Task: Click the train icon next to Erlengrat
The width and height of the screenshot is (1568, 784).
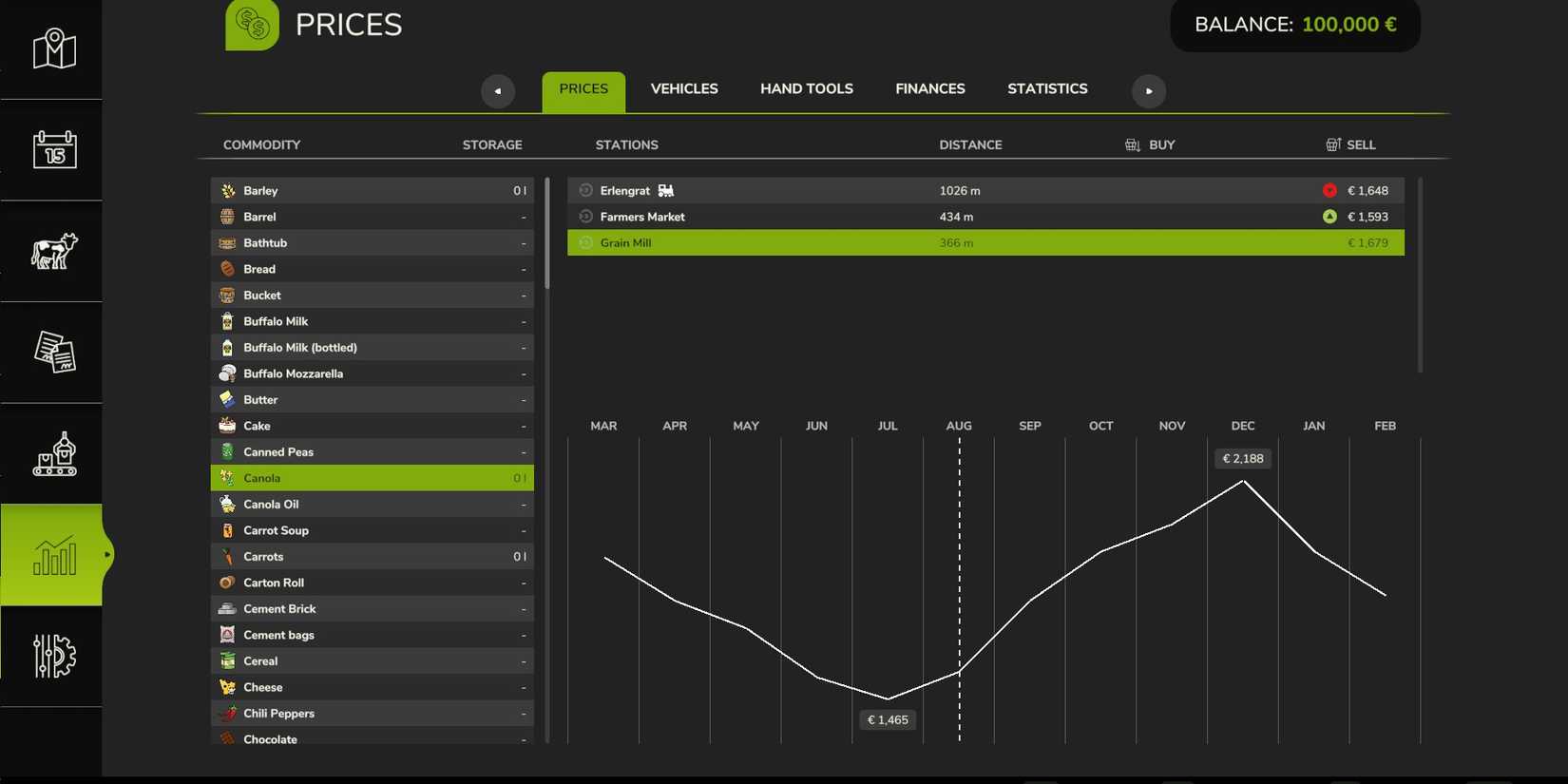Action: [666, 191]
